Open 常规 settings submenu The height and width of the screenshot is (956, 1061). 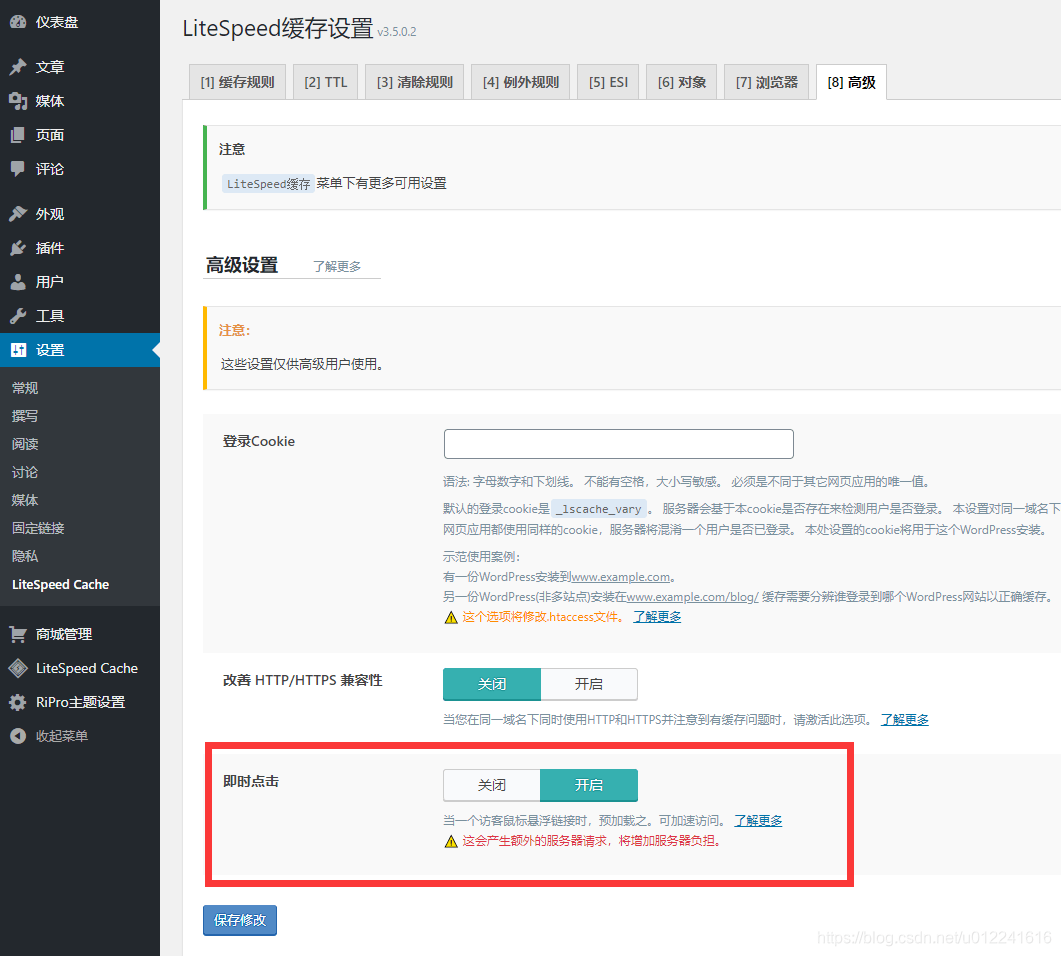25,388
